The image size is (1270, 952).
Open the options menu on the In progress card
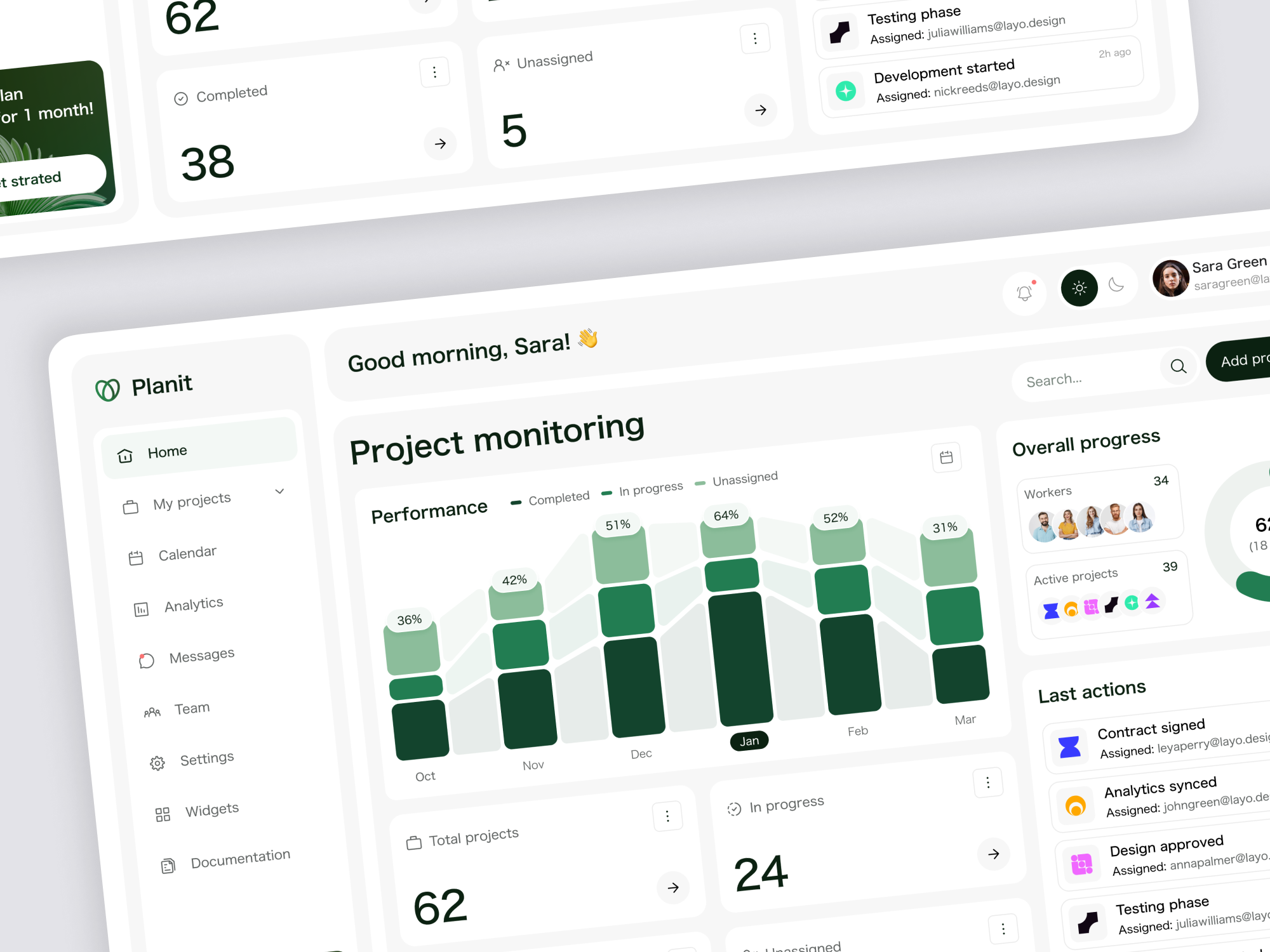988,783
